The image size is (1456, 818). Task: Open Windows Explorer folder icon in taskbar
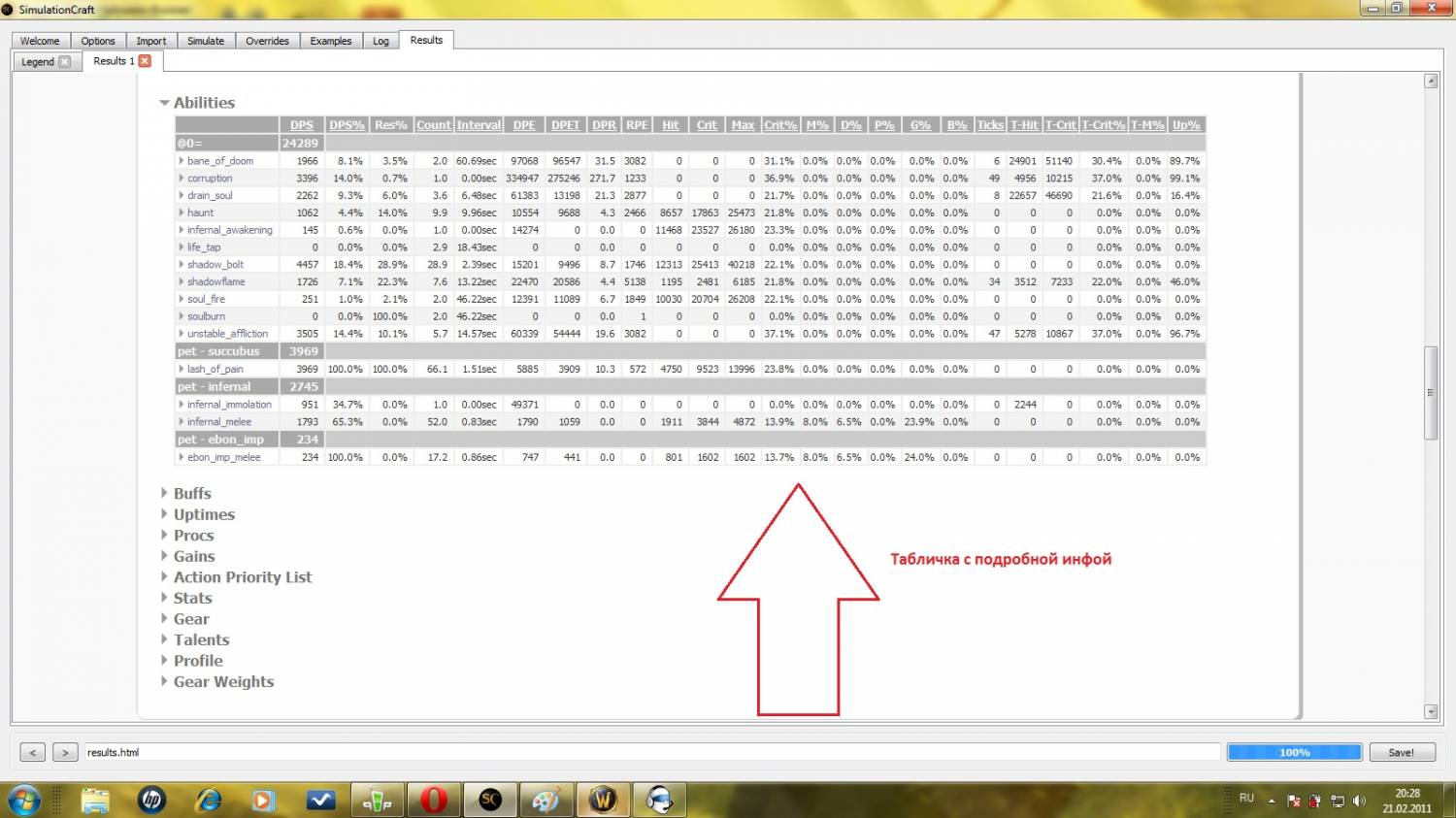[95, 801]
